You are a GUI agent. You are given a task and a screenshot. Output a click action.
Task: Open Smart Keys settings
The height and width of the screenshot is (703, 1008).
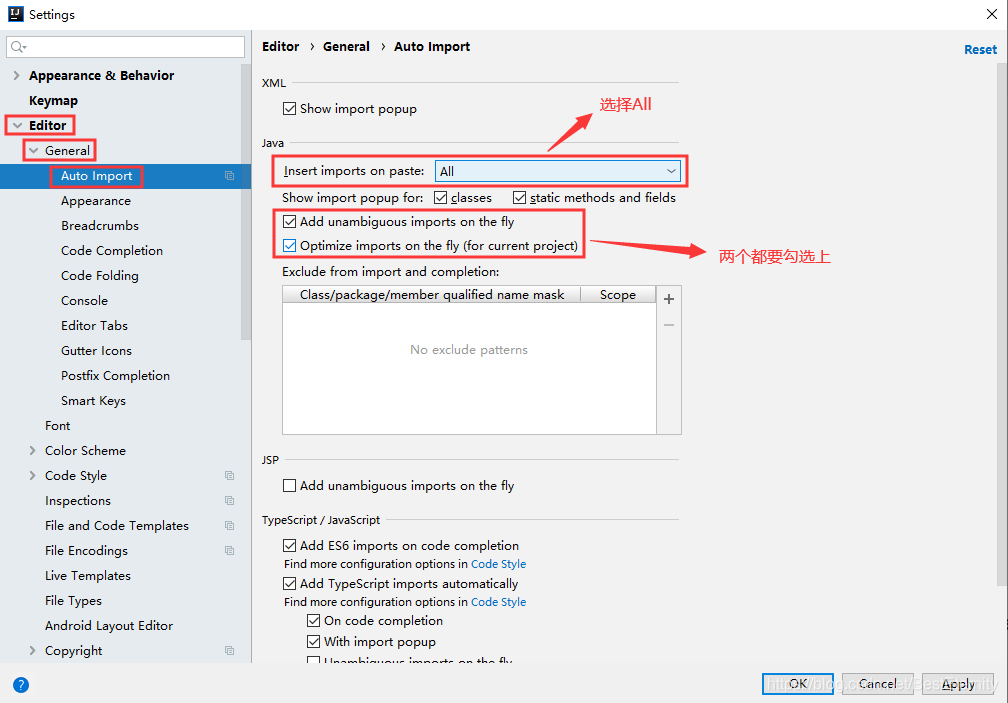[93, 401]
